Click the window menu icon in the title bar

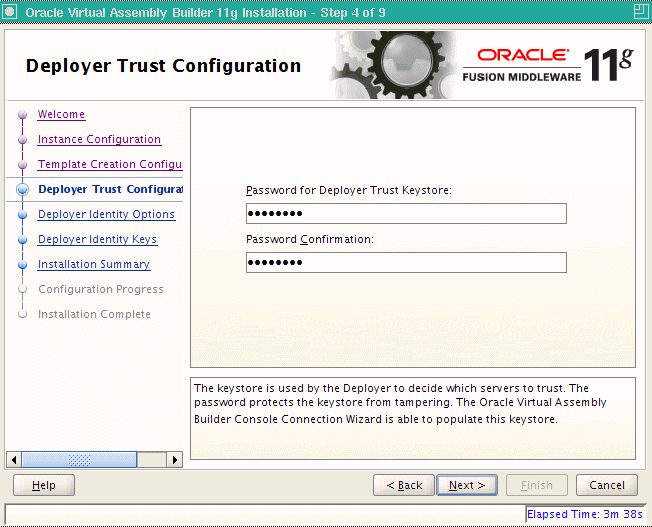tap(9, 12)
